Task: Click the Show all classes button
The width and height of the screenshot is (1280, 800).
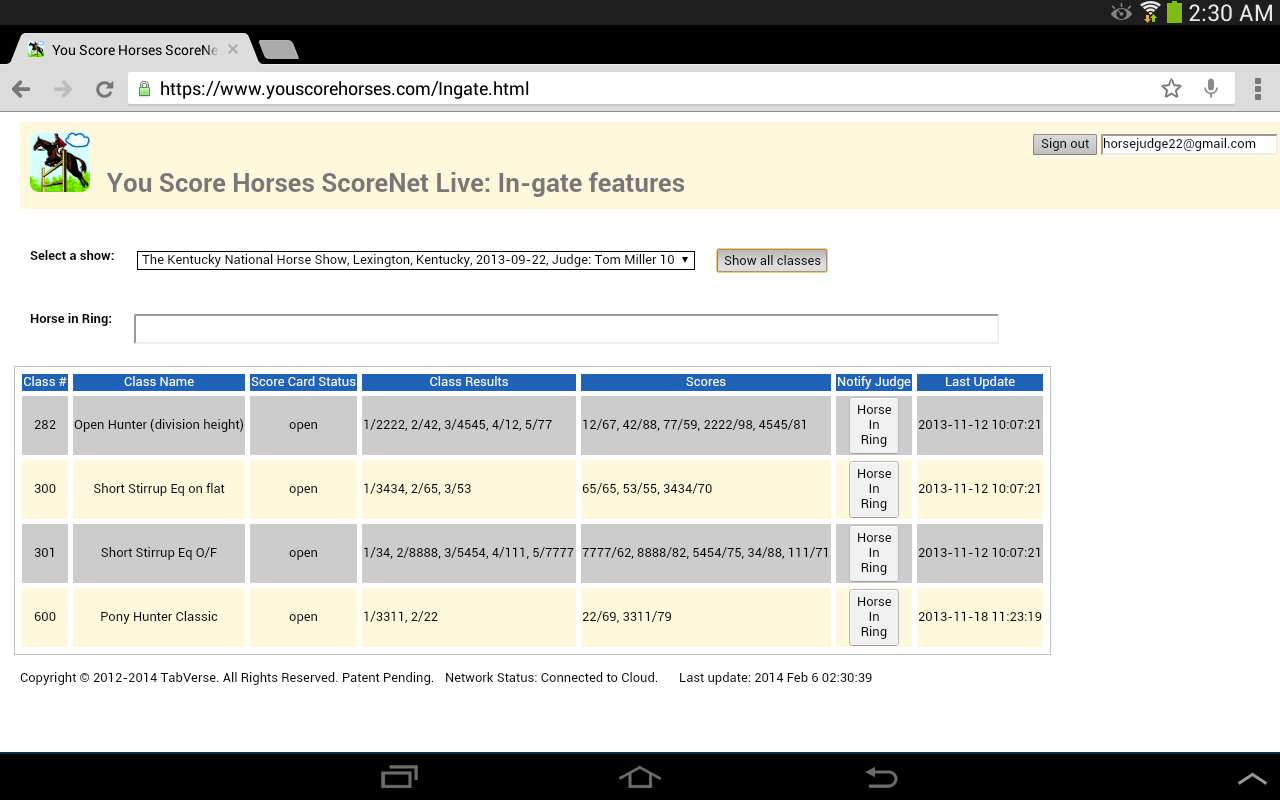Action: pos(771,260)
